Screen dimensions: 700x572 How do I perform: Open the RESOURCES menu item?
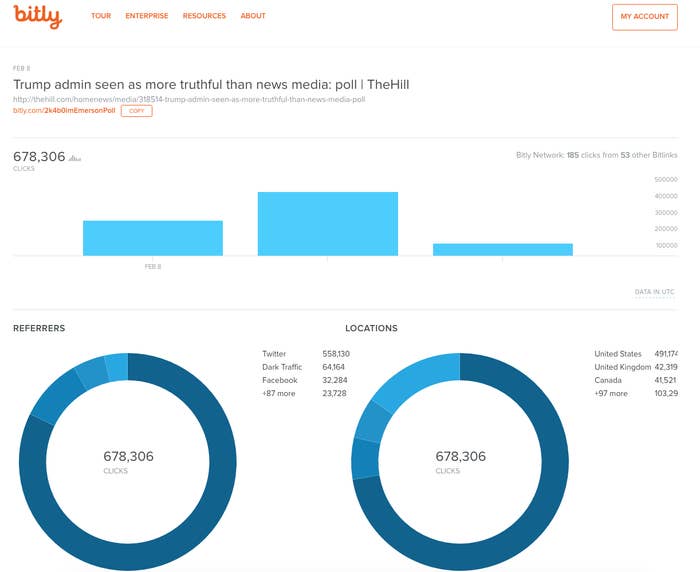click(x=204, y=16)
